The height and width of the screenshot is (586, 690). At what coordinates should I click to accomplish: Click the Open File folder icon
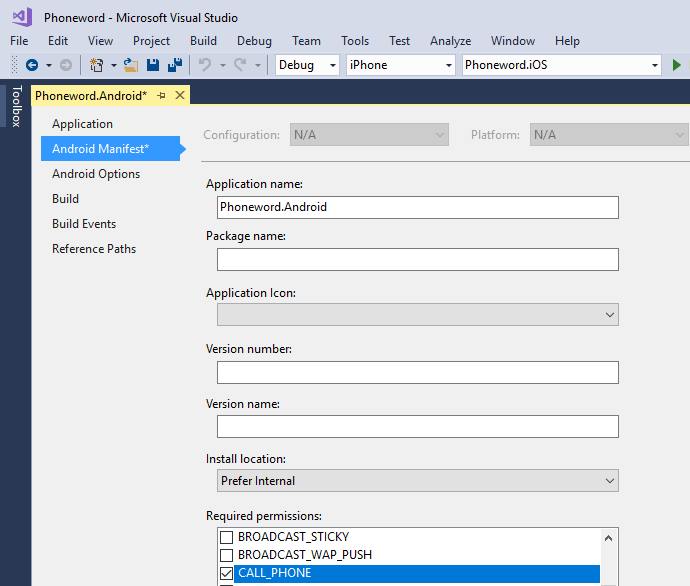[130, 65]
